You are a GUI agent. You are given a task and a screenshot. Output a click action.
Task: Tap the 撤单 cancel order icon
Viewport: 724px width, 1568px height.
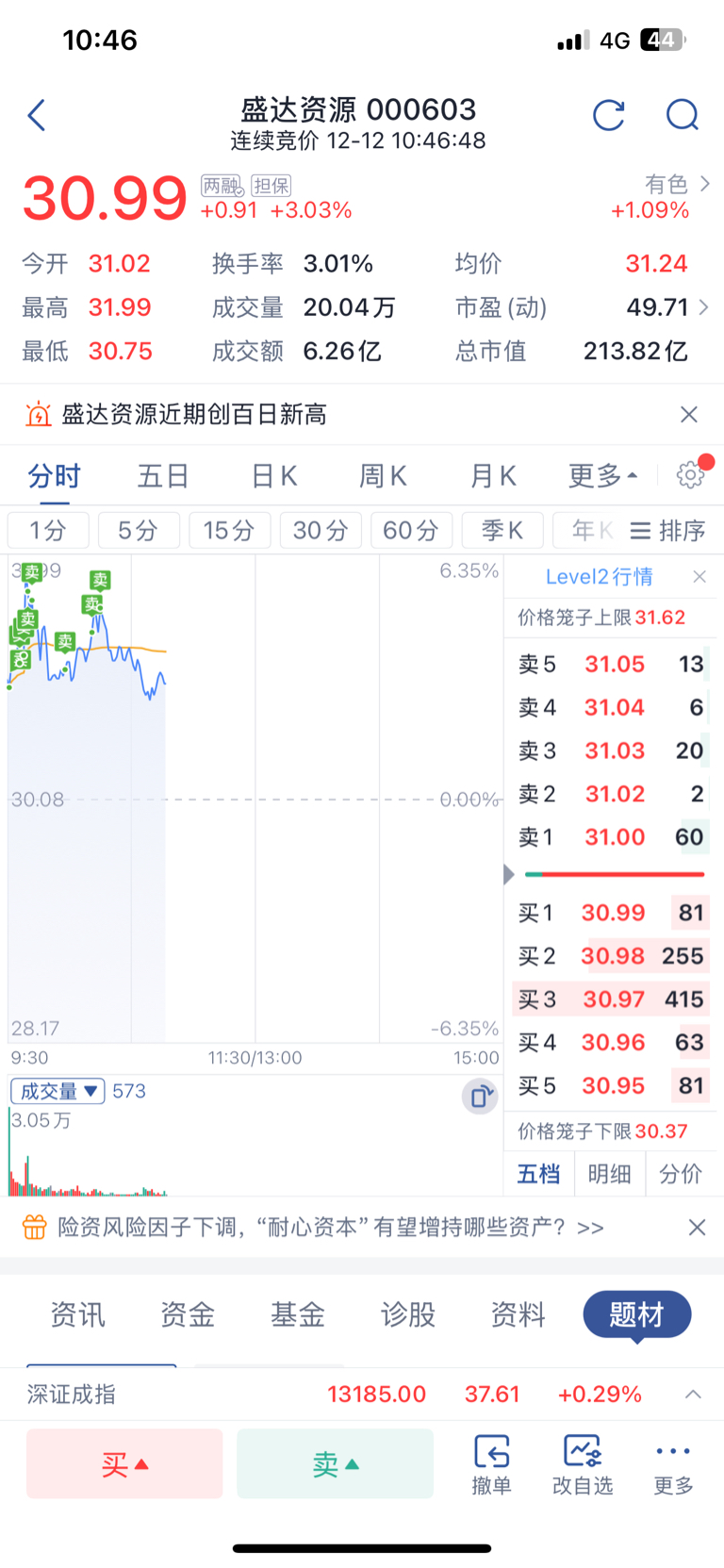(491, 1463)
